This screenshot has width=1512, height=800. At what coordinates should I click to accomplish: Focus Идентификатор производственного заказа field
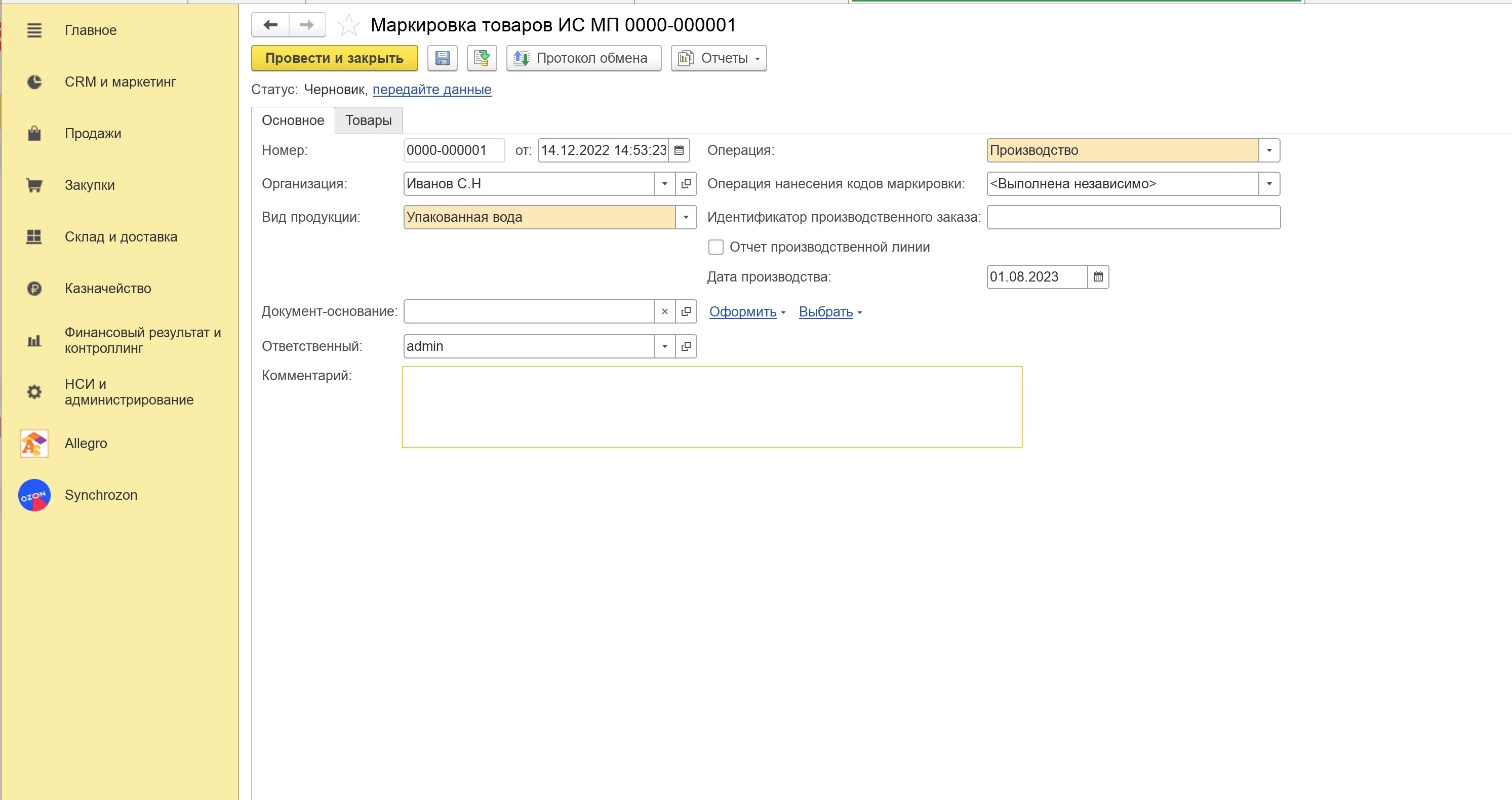click(x=1133, y=217)
